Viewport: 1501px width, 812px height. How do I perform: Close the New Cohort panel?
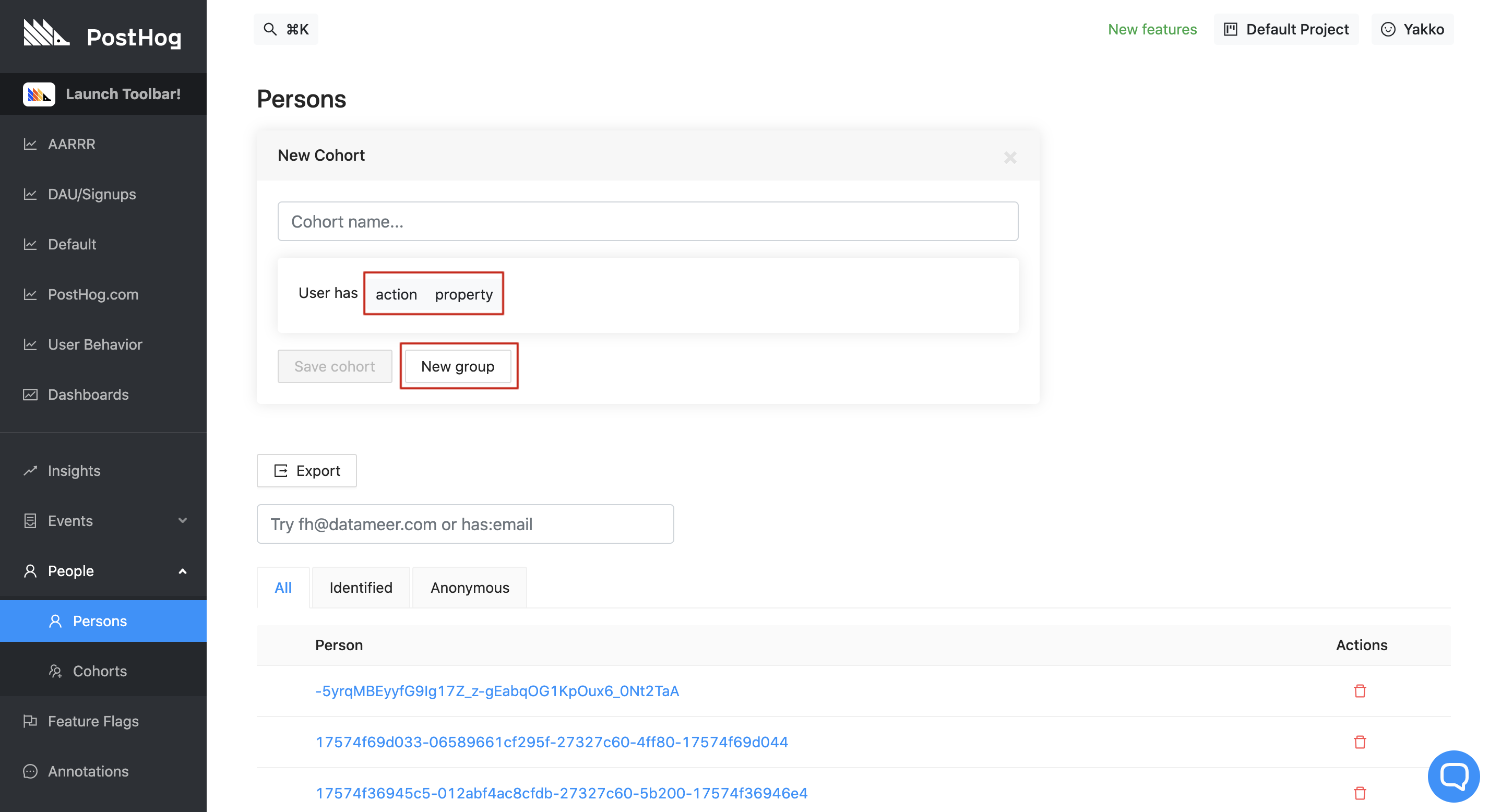coord(1010,157)
